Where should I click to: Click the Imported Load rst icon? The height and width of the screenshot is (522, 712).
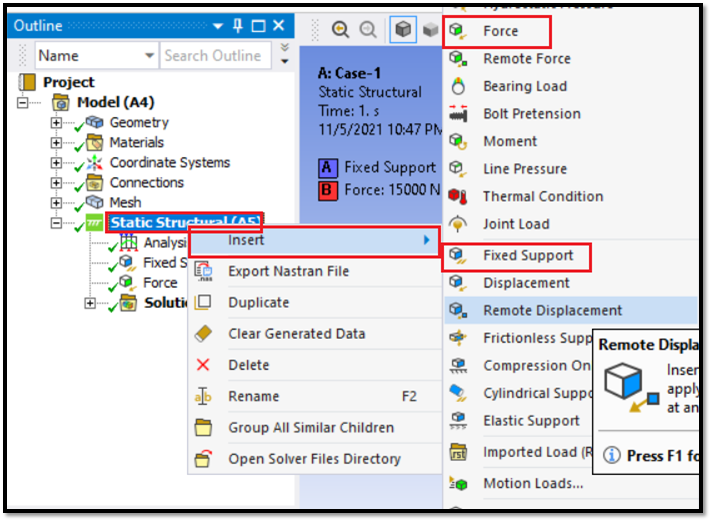(x=458, y=452)
